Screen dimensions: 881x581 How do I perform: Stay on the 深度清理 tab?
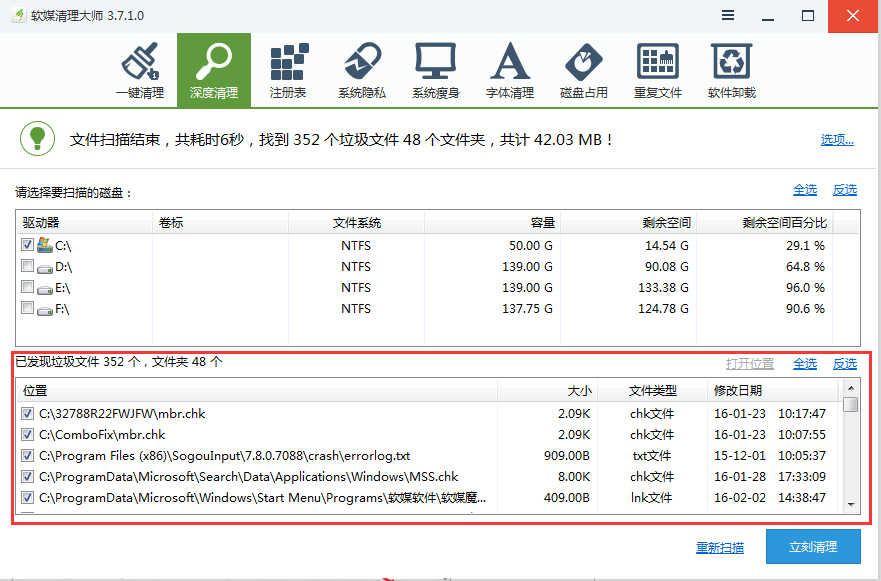pyautogui.click(x=214, y=68)
